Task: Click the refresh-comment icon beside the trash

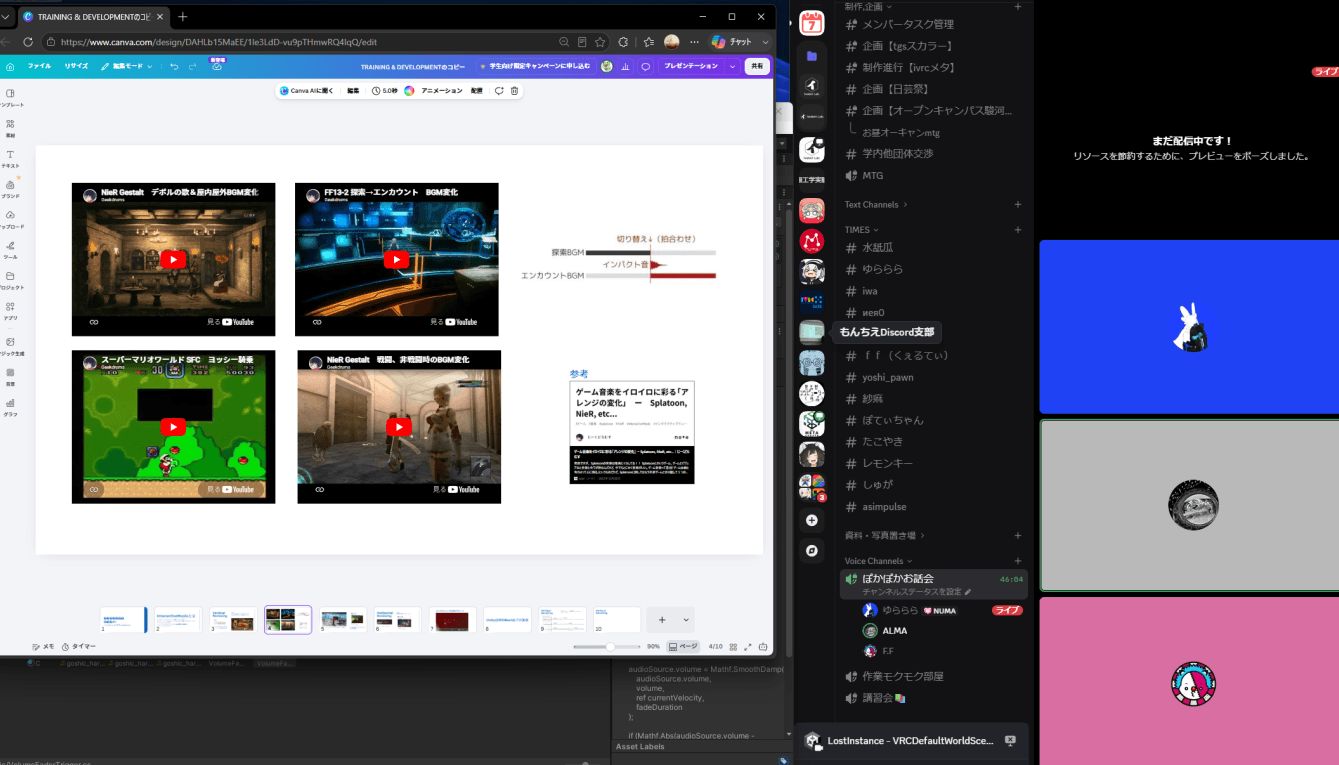Action: click(499, 91)
